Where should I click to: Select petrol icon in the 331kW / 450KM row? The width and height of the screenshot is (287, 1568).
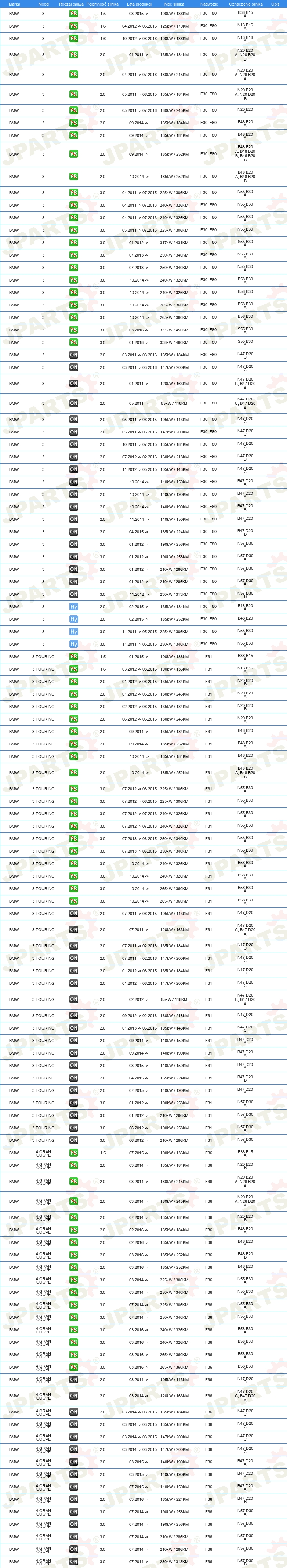[x=73, y=330]
